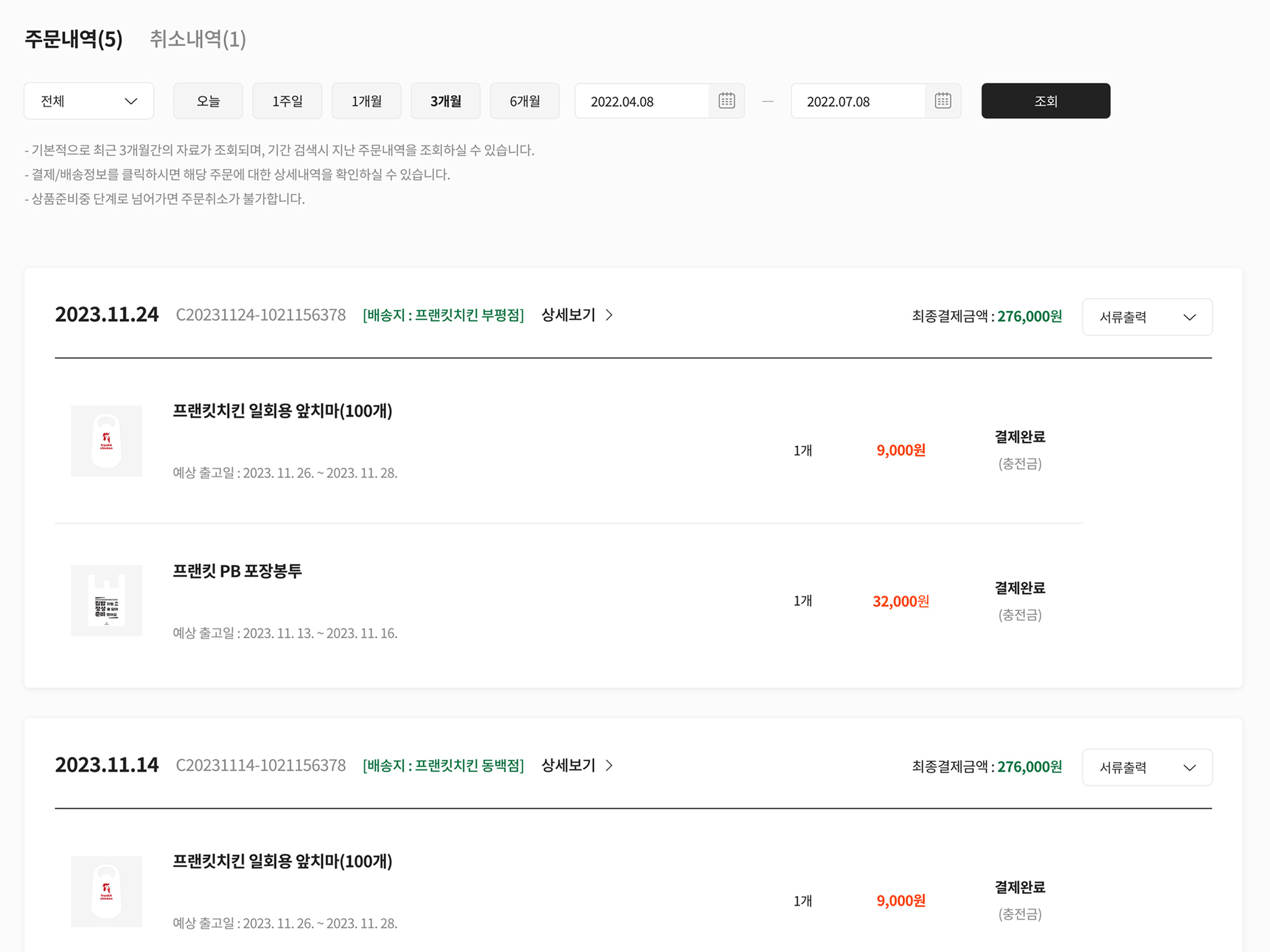Switch to the 취소내역(1) tab

[198, 39]
